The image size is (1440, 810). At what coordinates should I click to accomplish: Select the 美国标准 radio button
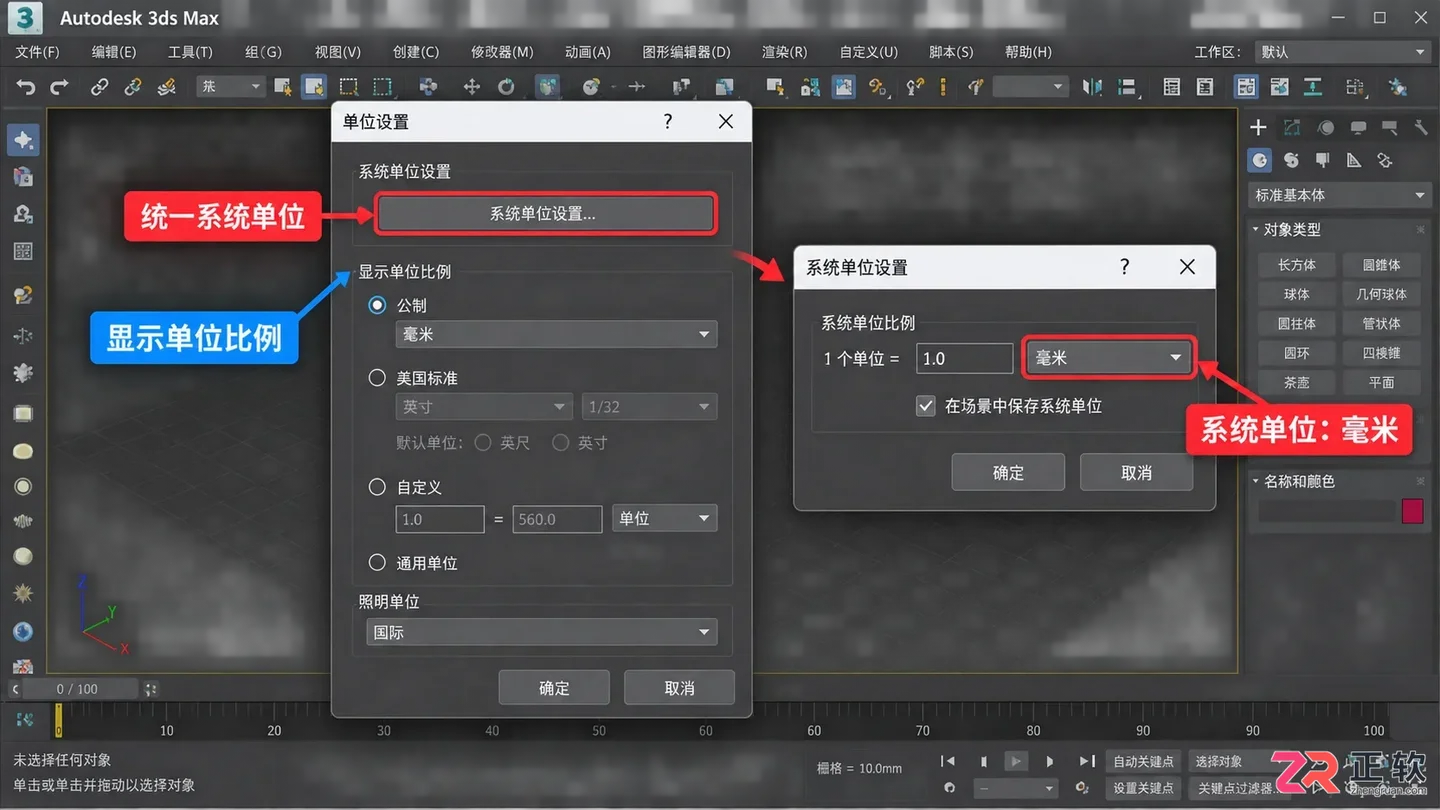pos(377,378)
